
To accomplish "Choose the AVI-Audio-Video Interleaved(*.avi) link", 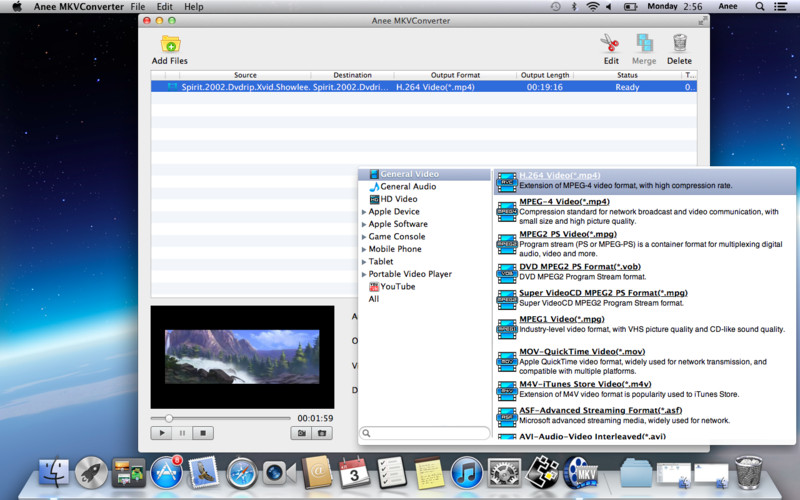I will [x=592, y=436].
